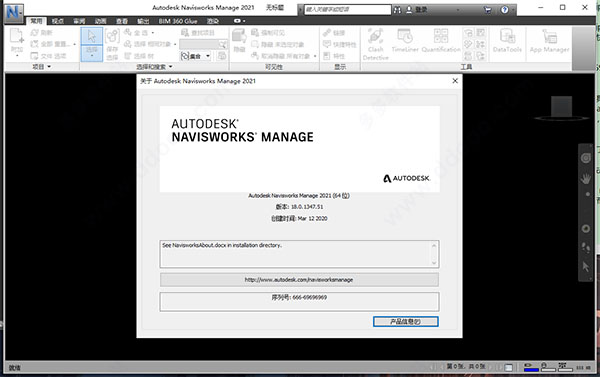Switch to the Render ribbon tab
The image size is (600, 377).
[213, 21]
